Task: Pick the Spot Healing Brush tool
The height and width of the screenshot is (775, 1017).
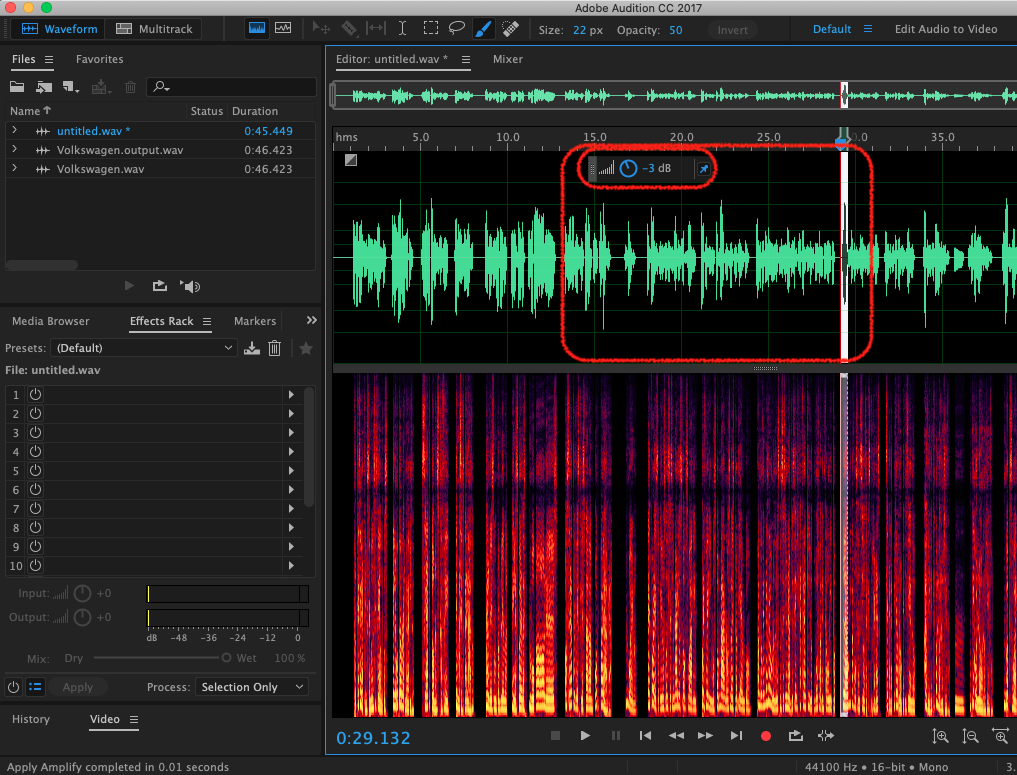Action: (510, 29)
